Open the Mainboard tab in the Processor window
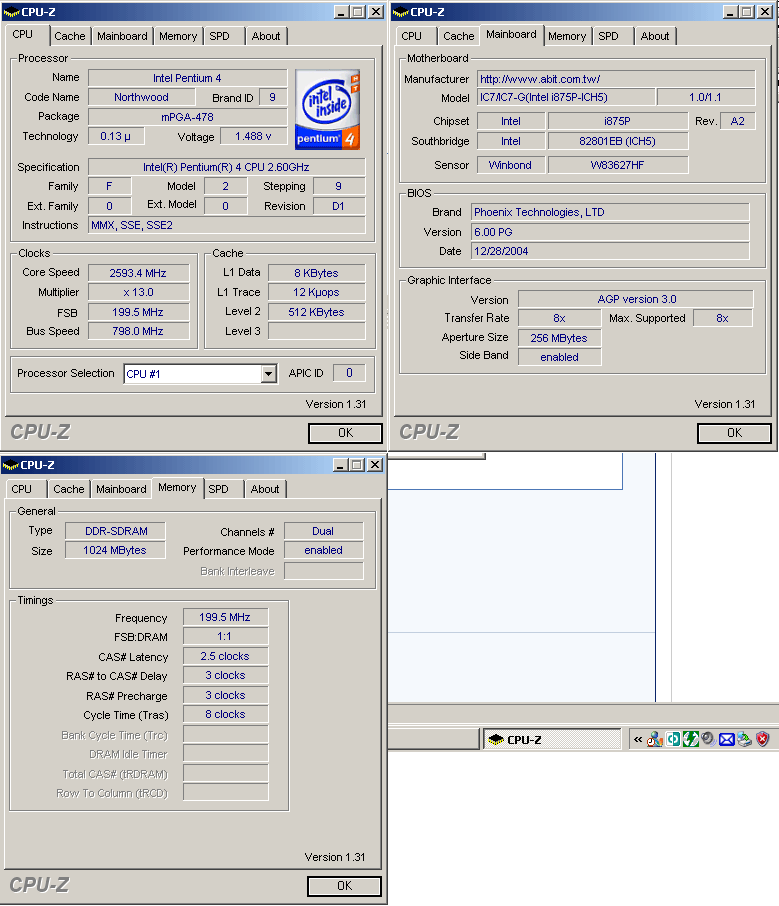 [122, 36]
